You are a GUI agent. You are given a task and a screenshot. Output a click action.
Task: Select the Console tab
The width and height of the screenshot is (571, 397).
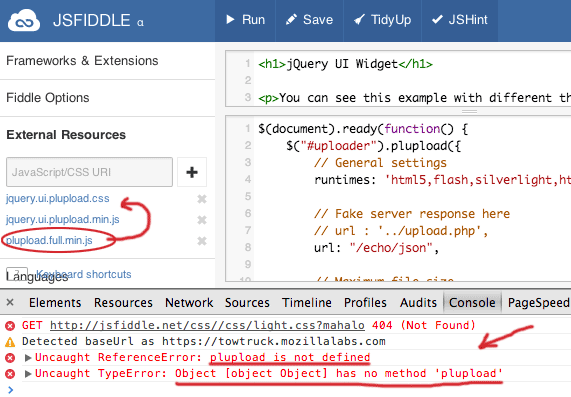472,303
